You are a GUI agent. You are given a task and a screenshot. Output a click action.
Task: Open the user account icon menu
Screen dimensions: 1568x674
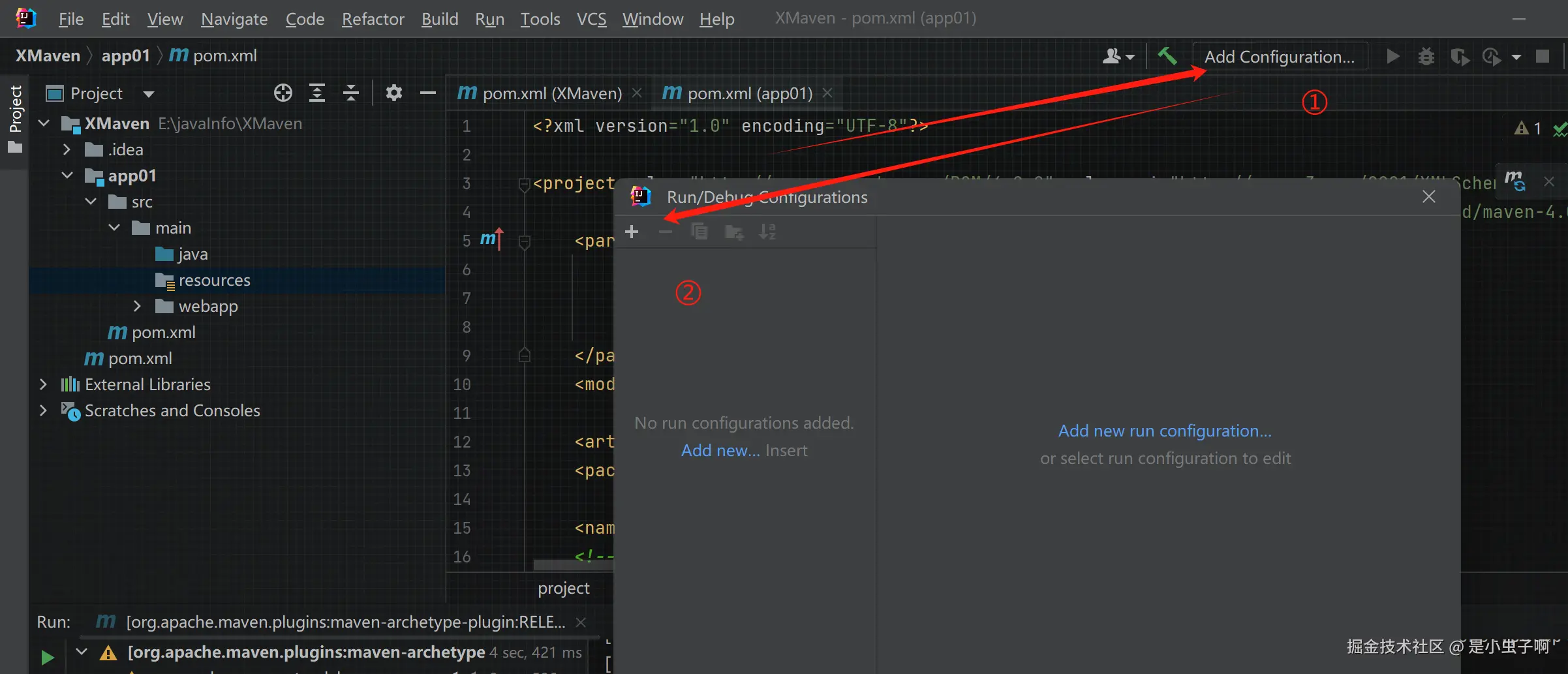tap(1118, 57)
